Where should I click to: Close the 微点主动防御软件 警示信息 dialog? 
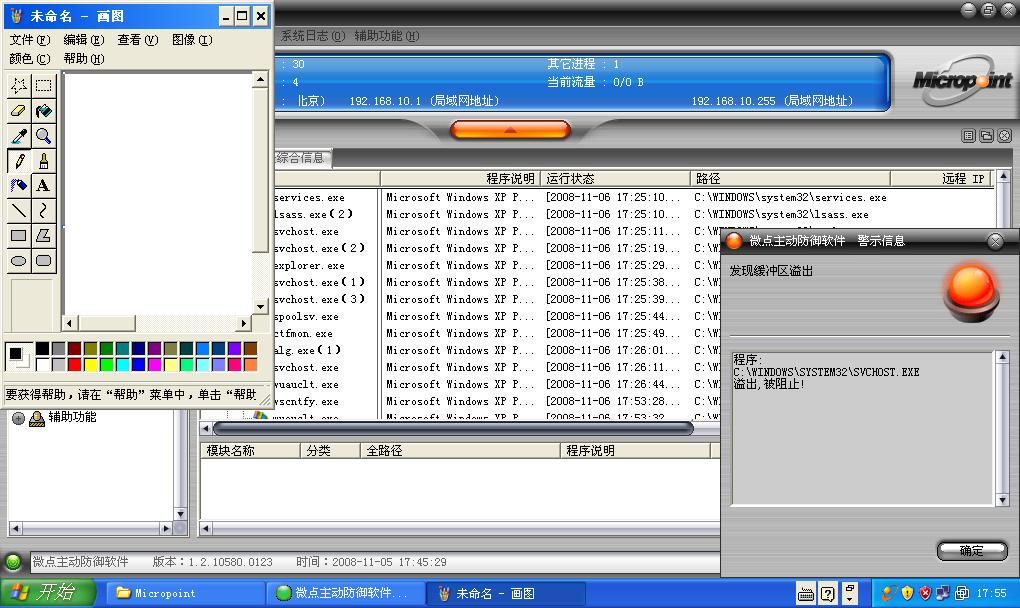(995, 242)
